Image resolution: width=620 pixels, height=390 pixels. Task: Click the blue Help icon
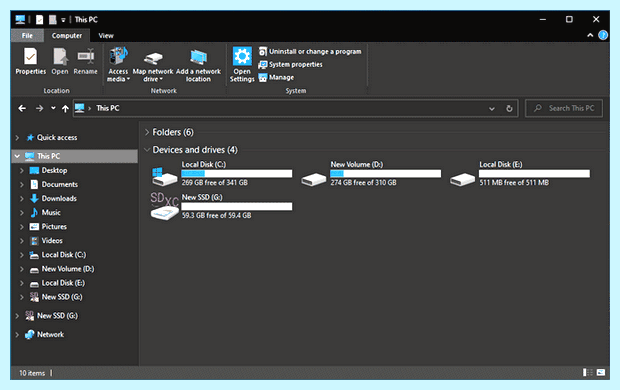[603, 35]
